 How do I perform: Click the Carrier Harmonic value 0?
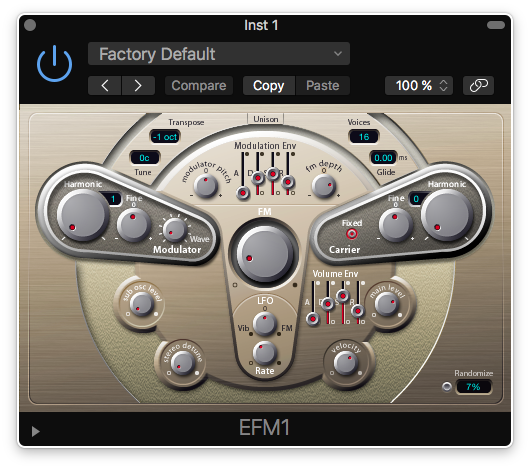(417, 199)
